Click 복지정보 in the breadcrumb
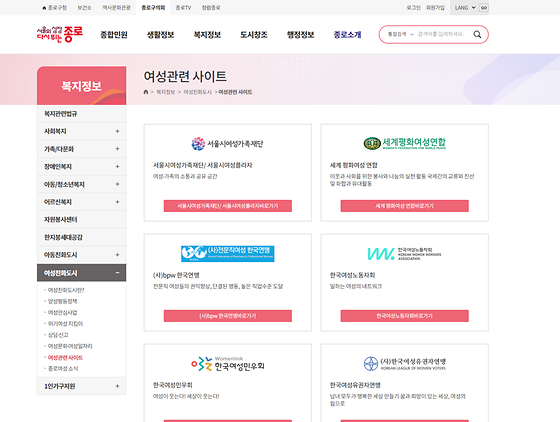Image resolution: width=560 pixels, height=422 pixels. 166,92
